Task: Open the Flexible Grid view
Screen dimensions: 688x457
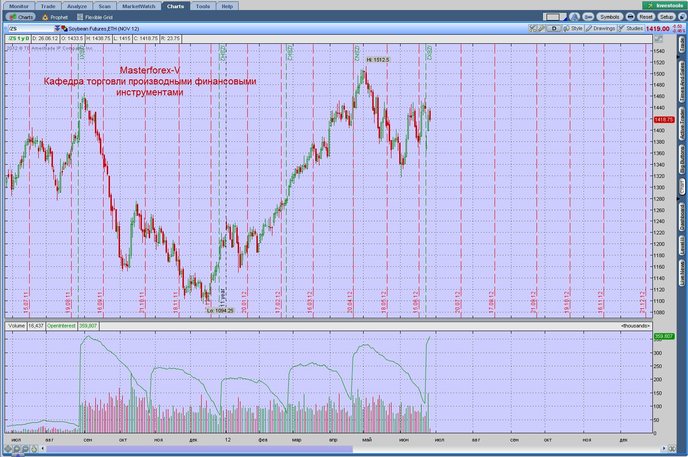Action: (95, 17)
